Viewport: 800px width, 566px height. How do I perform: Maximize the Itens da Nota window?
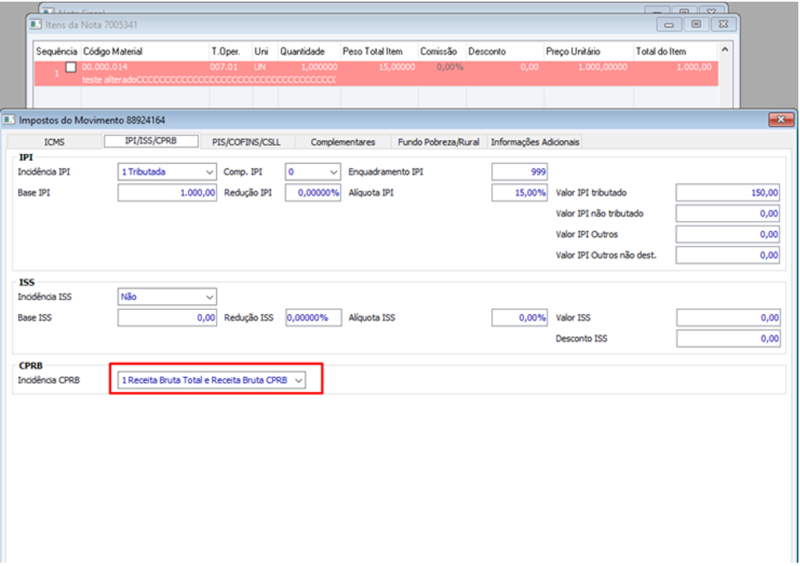[x=696, y=24]
